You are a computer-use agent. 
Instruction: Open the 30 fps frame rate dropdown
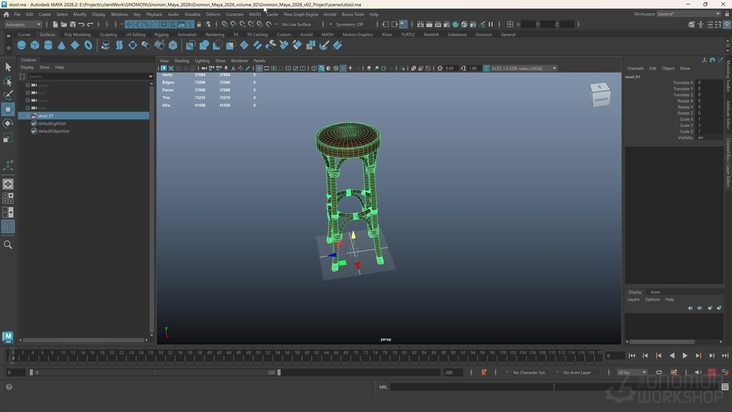(x=632, y=372)
